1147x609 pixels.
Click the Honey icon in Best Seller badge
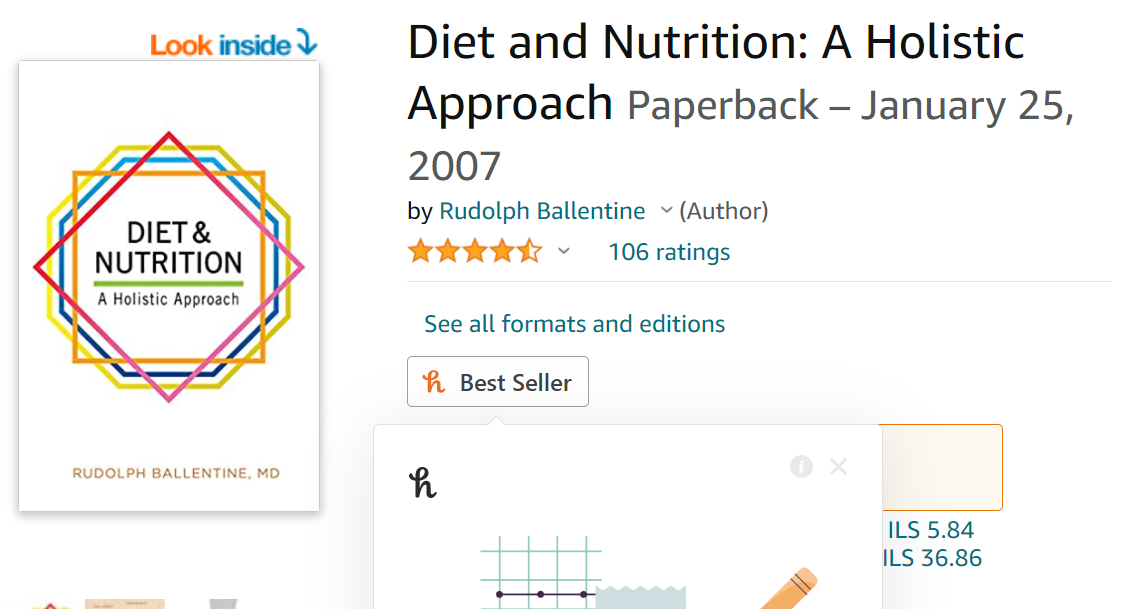(434, 382)
